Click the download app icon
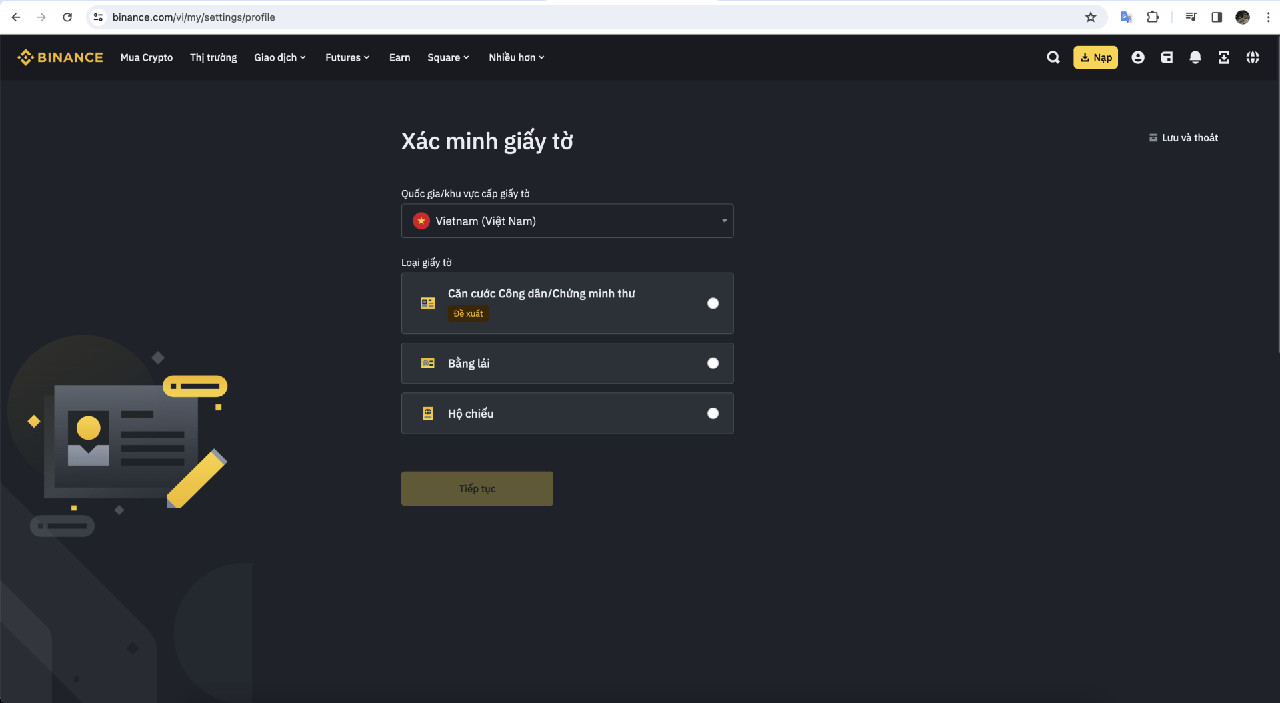This screenshot has width=1280, height=703. pos(1224,58)
